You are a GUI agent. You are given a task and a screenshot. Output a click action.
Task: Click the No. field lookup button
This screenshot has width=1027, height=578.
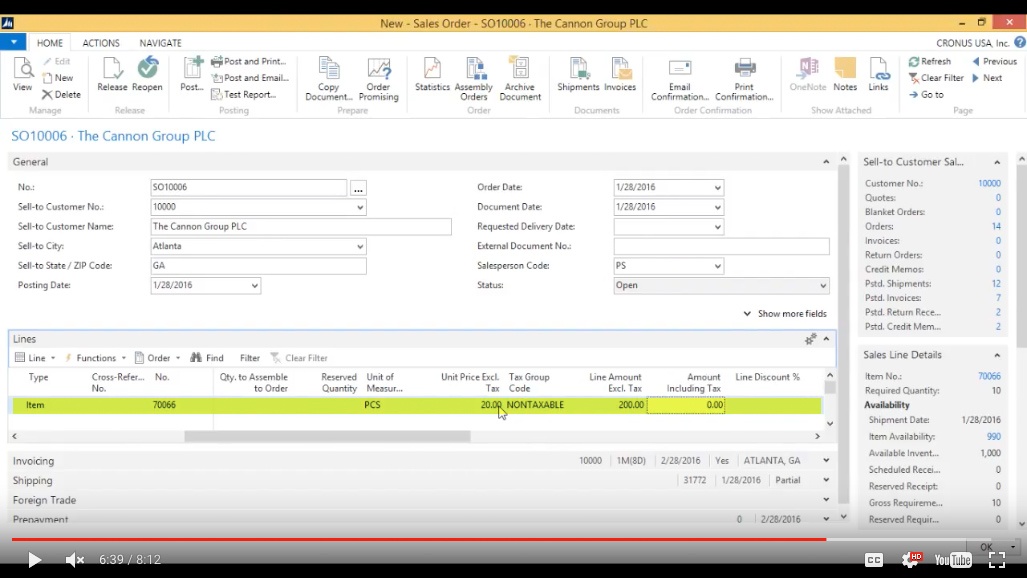358,189
